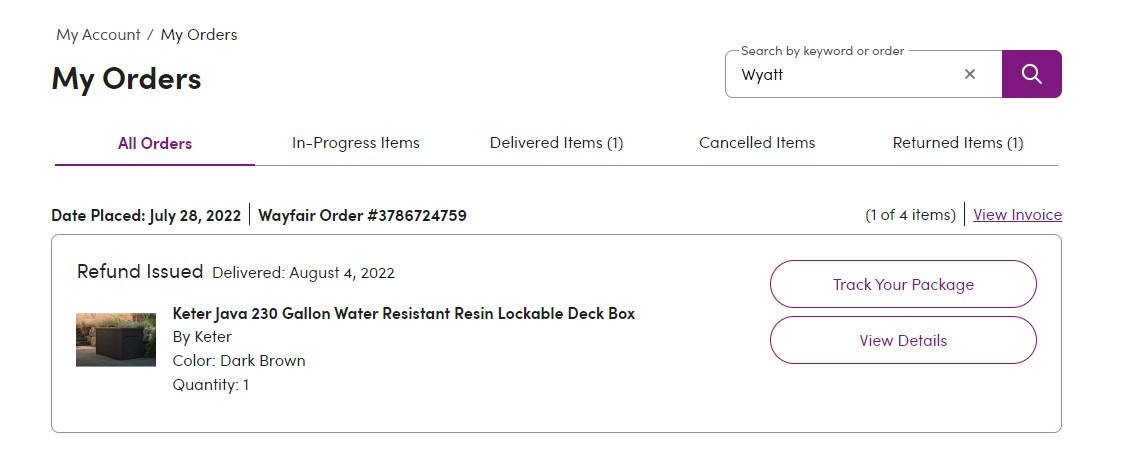Click the My Orders page heading
The height and width of the screenshot is (451, 1129).
126,79
